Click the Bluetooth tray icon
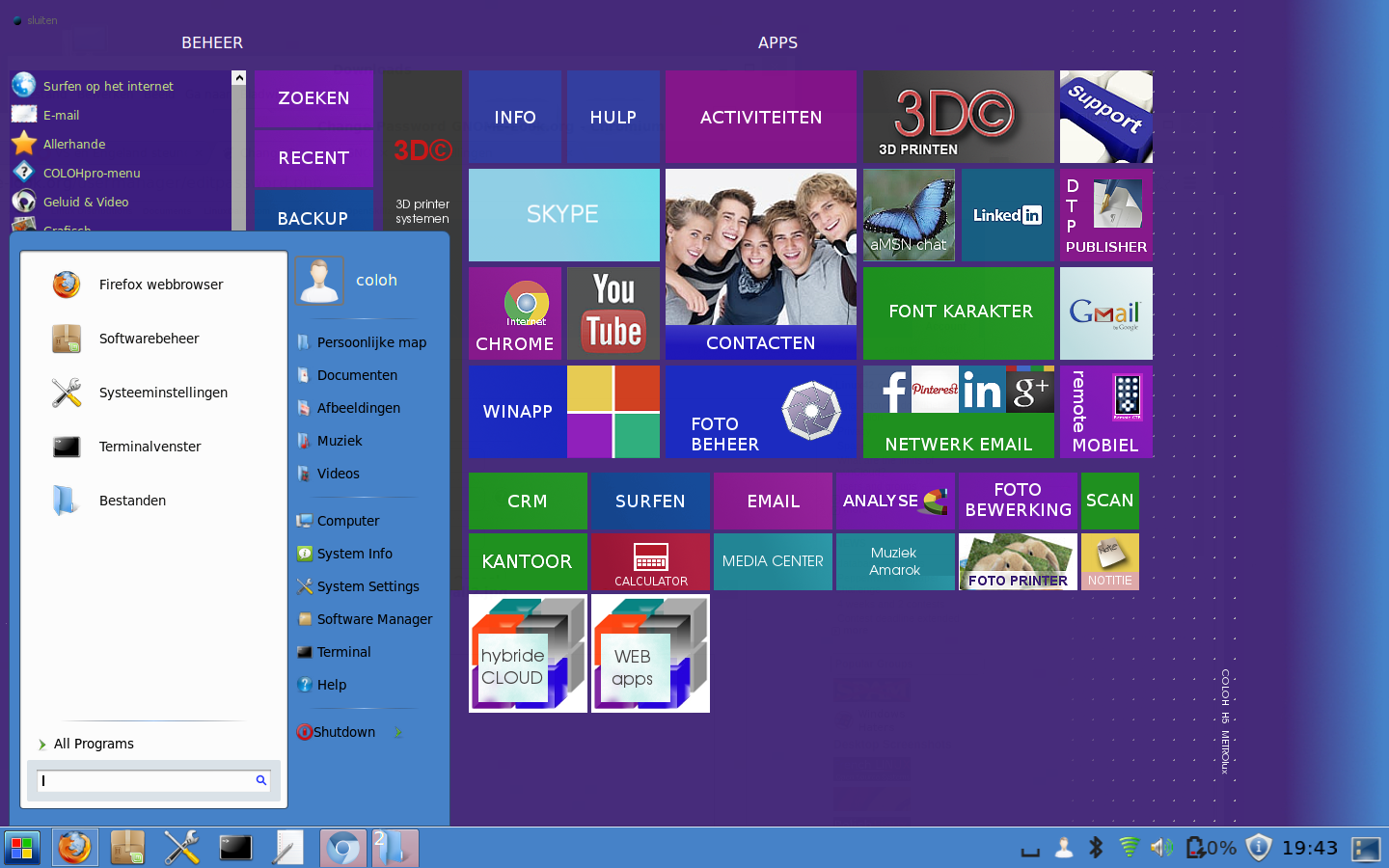The height and width of the screenshot is (868, 1389). pyautogui.click(x=1096, y=848)
